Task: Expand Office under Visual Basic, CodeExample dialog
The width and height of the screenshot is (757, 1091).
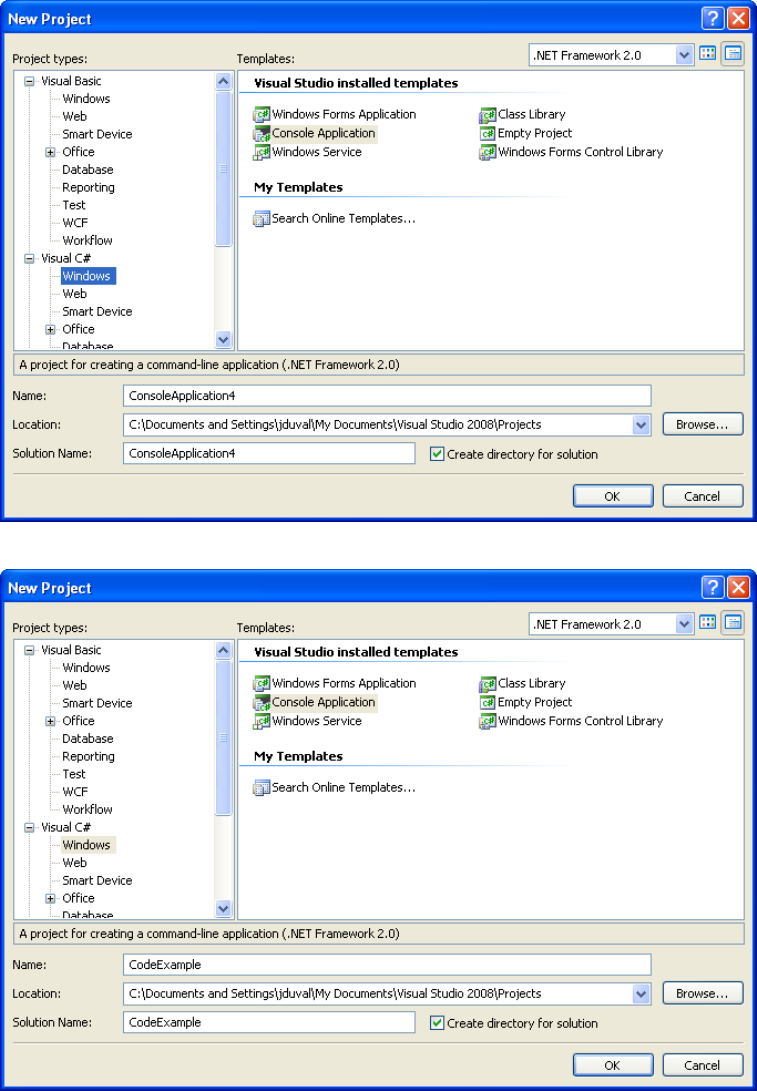Action: click(51, 722)
